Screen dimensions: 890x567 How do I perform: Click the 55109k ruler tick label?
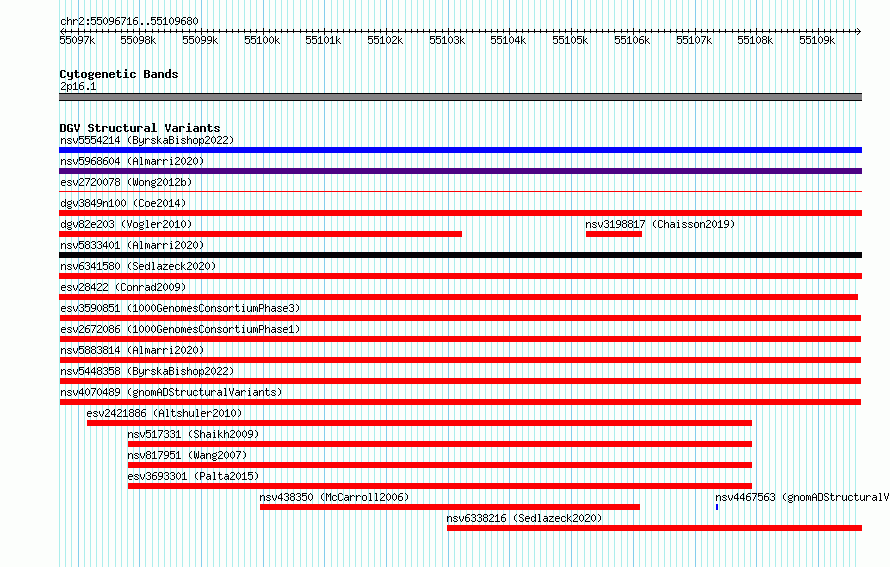[x=817, y=40]
